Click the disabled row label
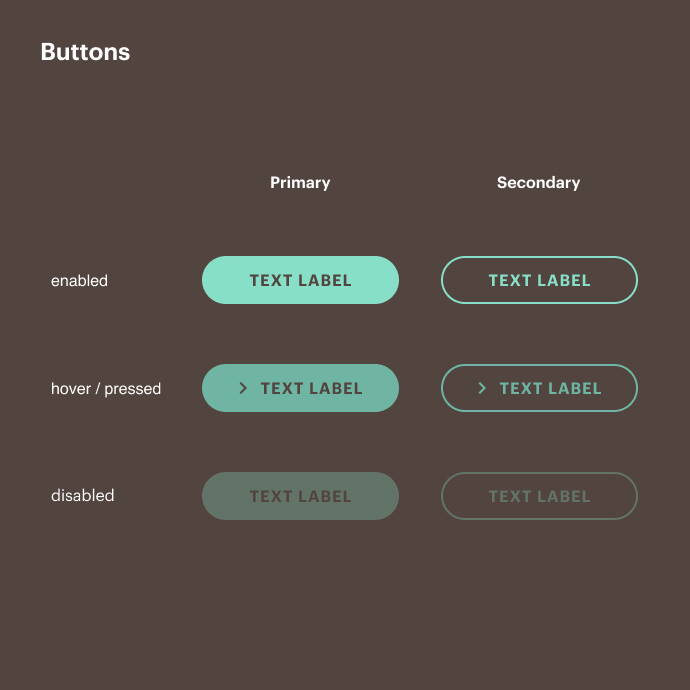 pyautogui.click(x=82, y=496)
